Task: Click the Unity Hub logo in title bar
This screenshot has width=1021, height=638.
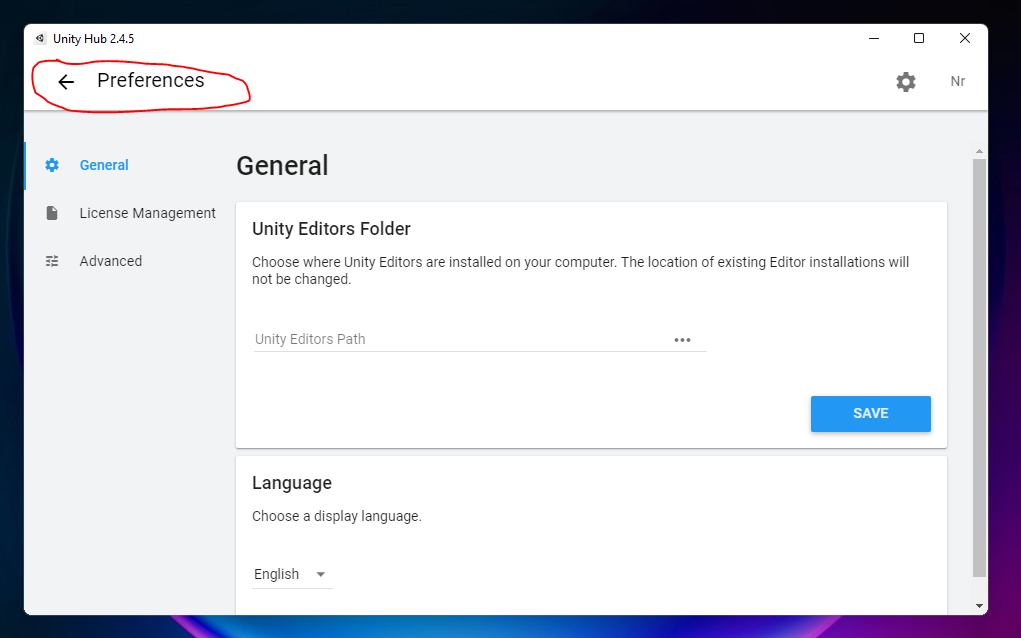Action: pyautogui.click(x=40, y=38)
